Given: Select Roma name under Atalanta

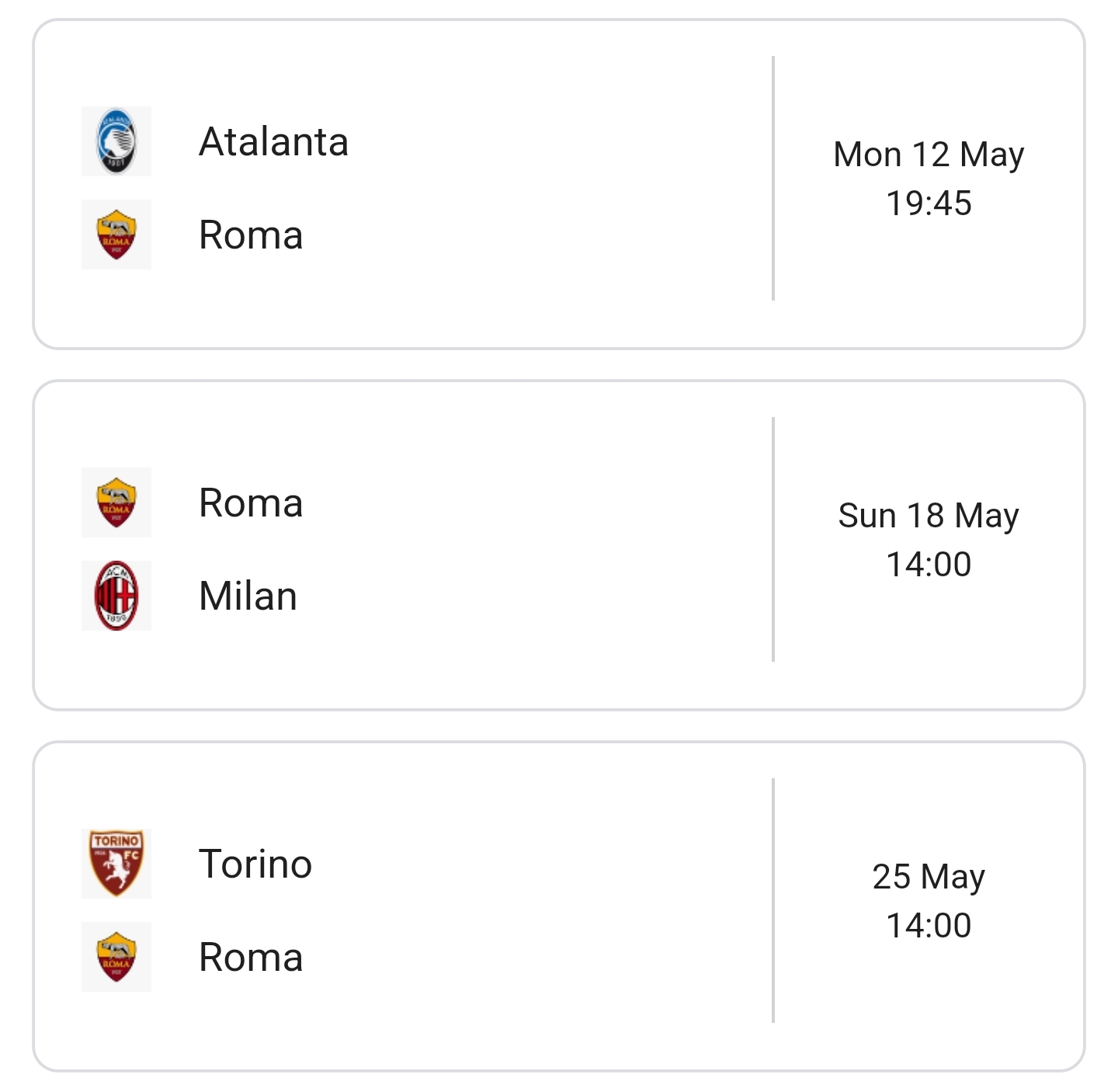Looking at the screenshot, I should 251,235.
